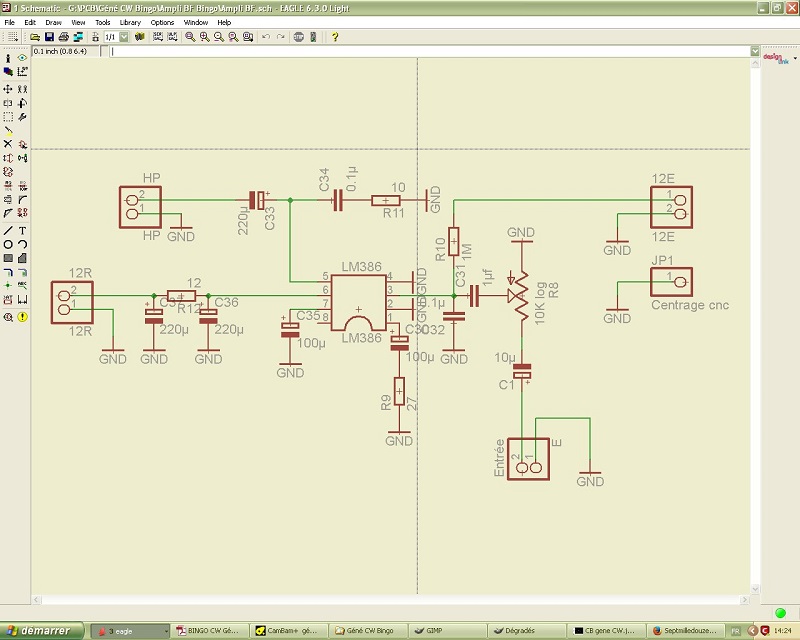The width and height of the screenshot is (800, 640).
Task: Select the Circle drawing tool
Action: [x=8, y=244]
